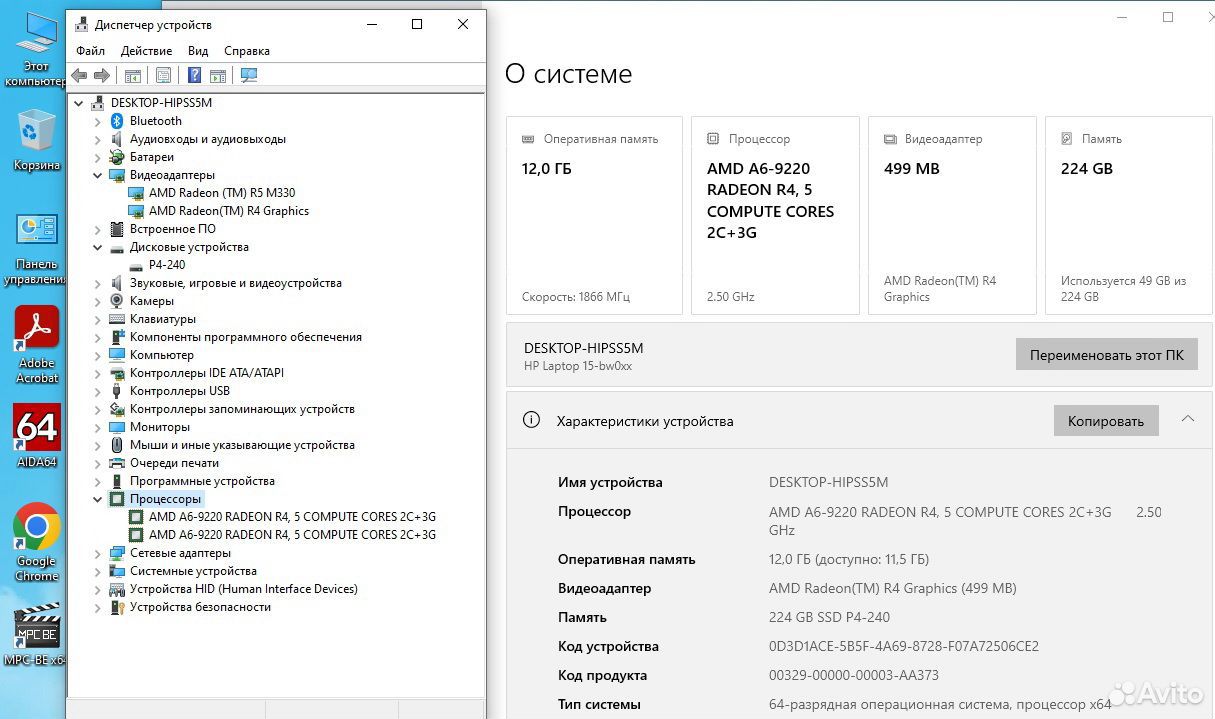Toggle the action pane toolbar icon

(x=217, y=75)
